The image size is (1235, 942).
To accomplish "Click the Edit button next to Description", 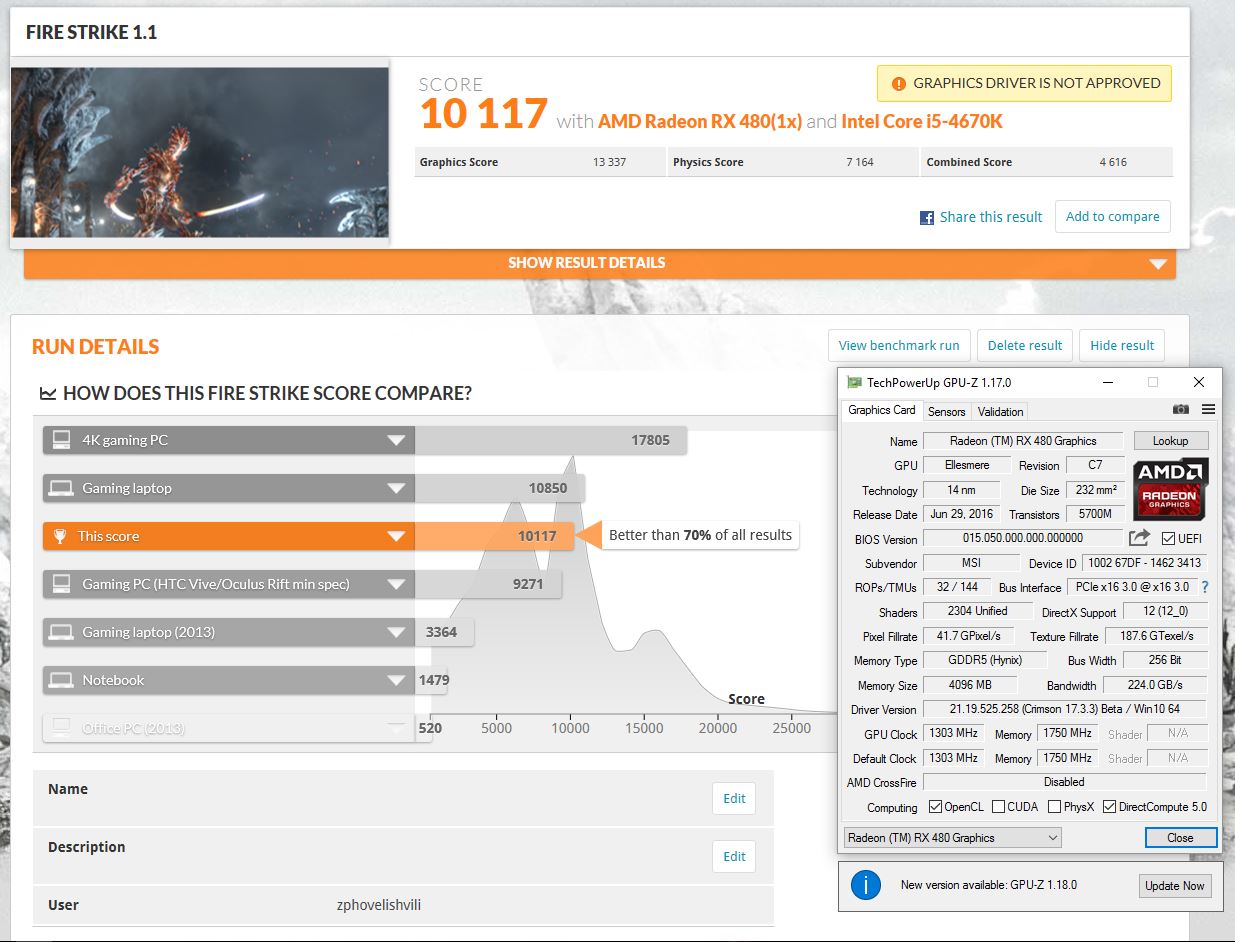I will click(734, 857).
